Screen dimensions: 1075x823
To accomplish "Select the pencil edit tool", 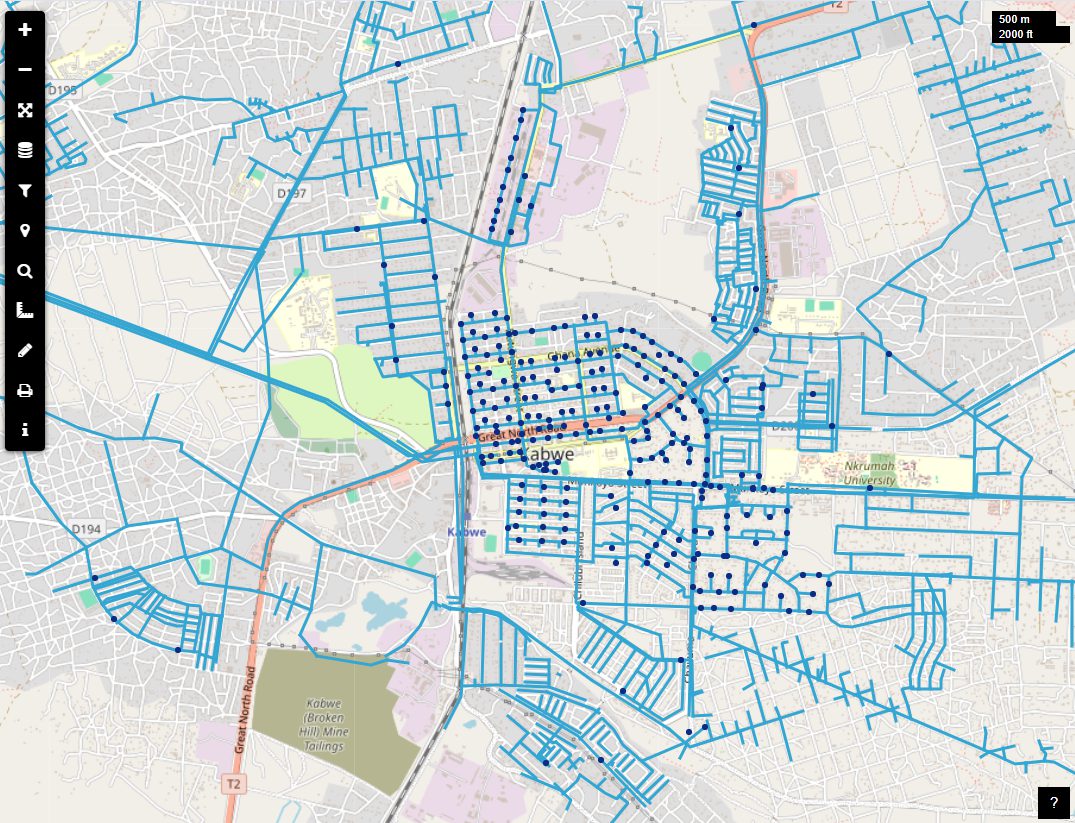I will point(25,350).
